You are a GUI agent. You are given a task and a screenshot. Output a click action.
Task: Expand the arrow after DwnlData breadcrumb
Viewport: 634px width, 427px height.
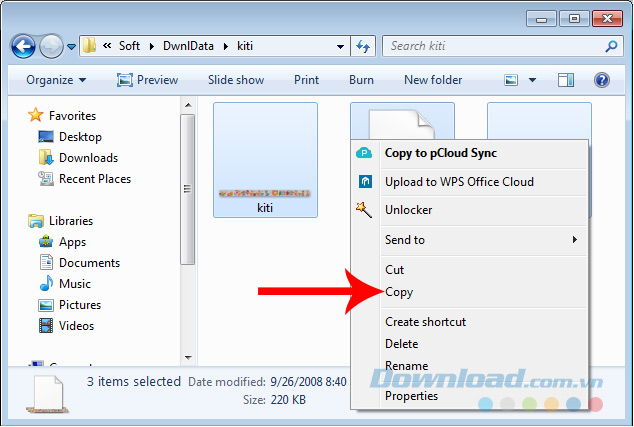(x=226, y=47)
